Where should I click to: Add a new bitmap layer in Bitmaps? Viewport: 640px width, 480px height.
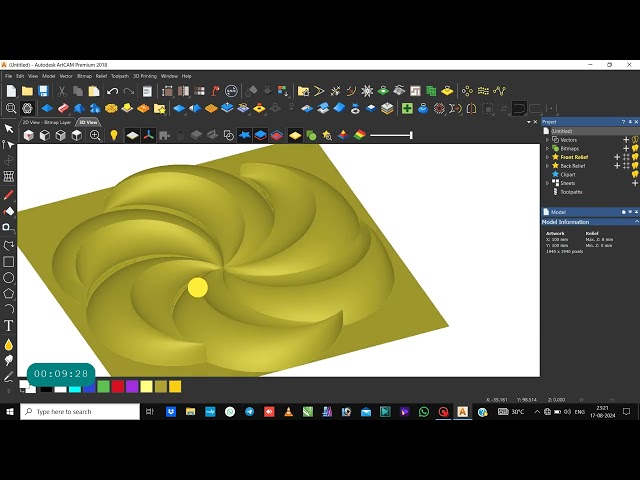[x=626, y=148]
